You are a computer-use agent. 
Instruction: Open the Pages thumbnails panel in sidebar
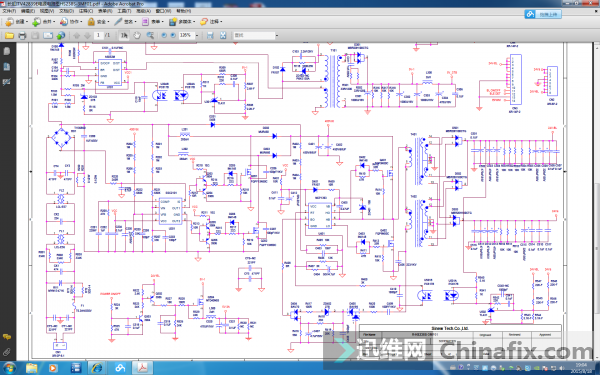tap(7, 51)
